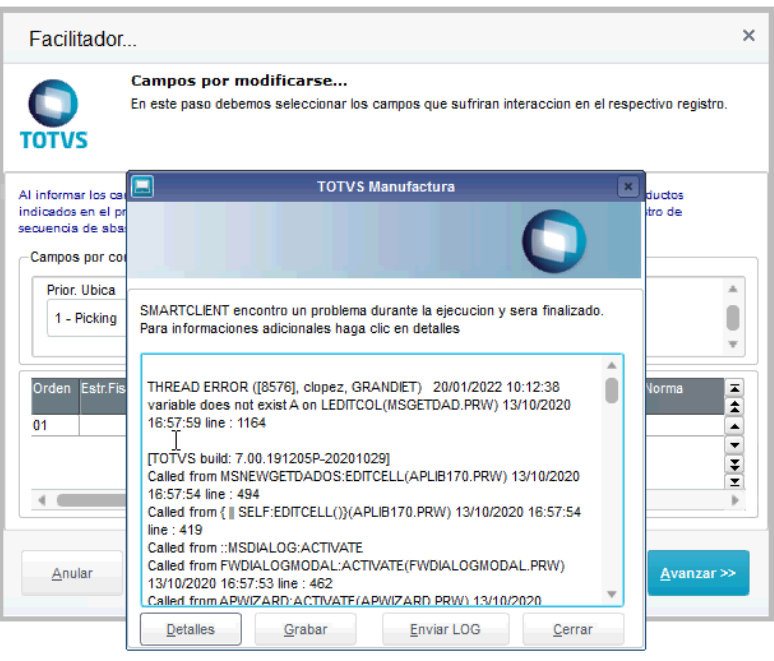The width and height of the screenshot is (774, 661).
Task: Click the Campos panel scrollbar up arrow
Action: tap(733, 289)
